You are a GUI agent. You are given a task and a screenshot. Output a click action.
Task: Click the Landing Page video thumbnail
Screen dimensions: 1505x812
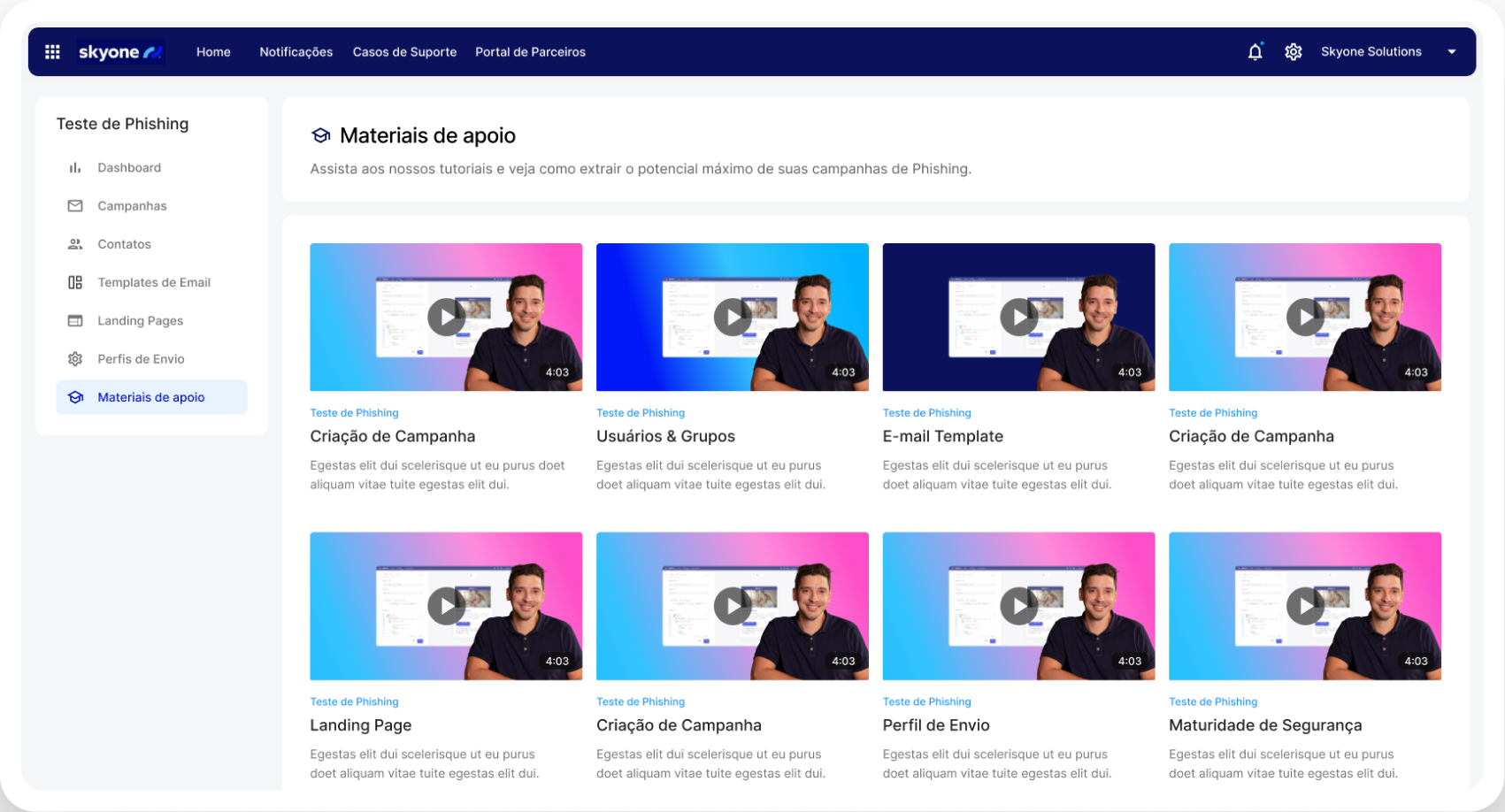tap(446, 606)
